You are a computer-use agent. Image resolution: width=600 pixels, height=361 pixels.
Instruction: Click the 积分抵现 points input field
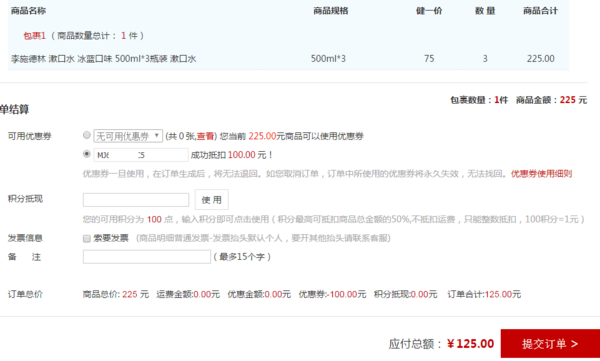(x=136, y=200)
